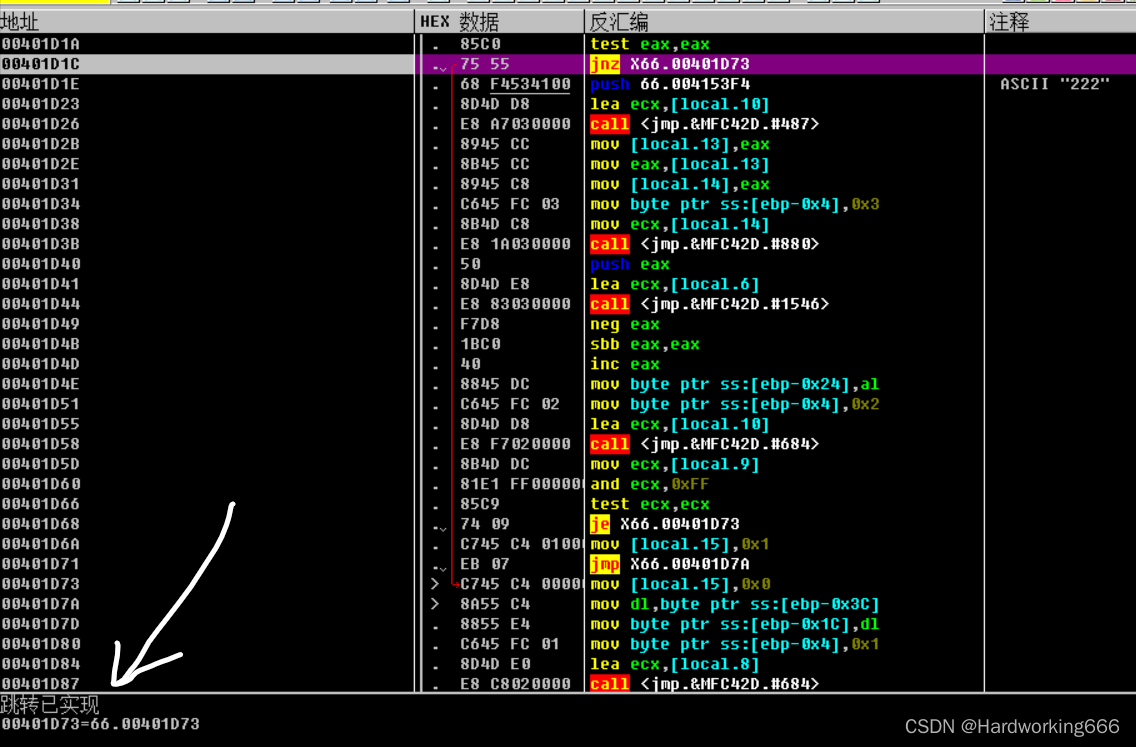Select neg eax instruction
The width and height of the screenshot is (1136, 747).
point(625,324)
